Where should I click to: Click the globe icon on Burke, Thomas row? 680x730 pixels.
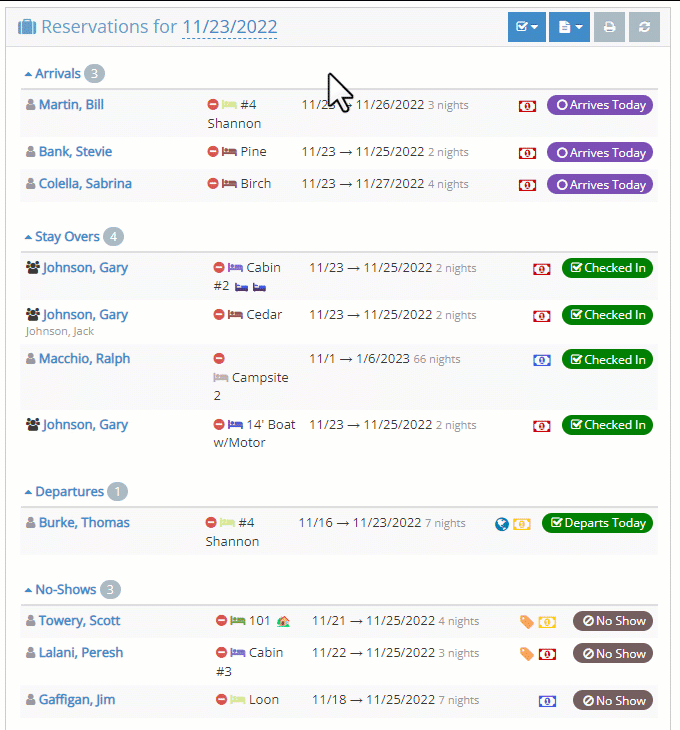point(502,523)
